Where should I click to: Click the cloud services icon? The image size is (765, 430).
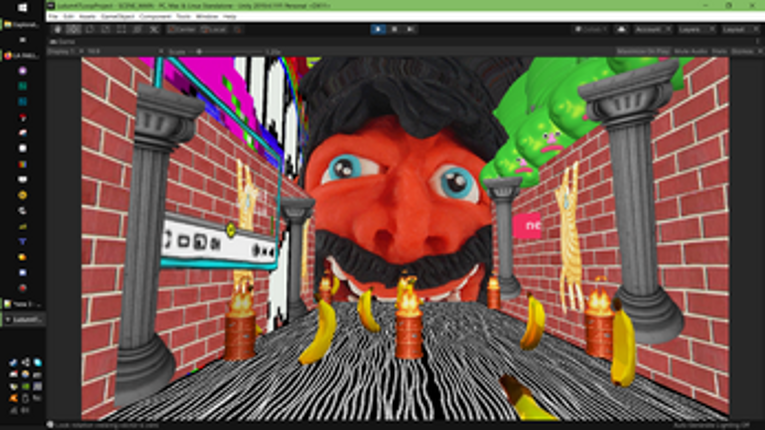(622, 29)
